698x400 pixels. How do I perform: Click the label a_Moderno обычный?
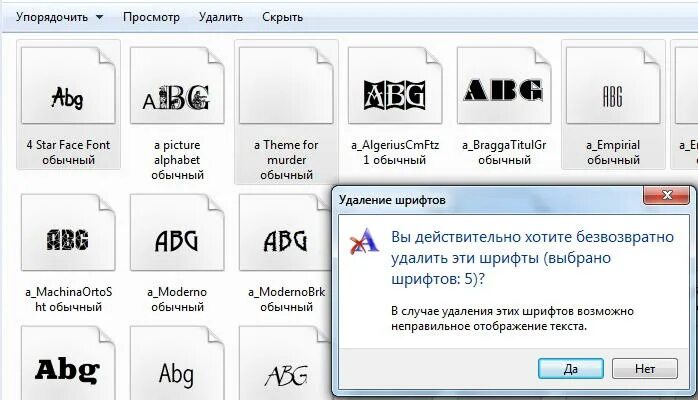point(177,299)
